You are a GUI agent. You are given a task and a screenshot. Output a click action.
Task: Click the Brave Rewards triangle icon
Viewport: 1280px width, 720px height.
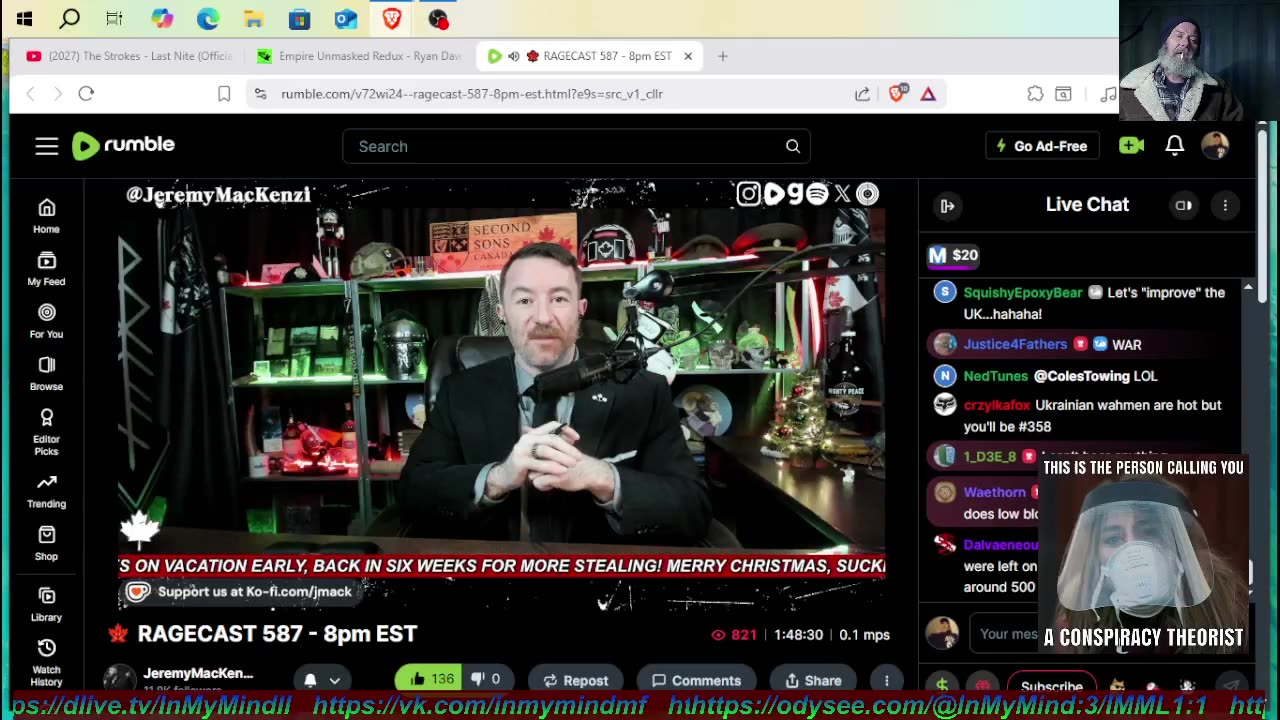928,94
